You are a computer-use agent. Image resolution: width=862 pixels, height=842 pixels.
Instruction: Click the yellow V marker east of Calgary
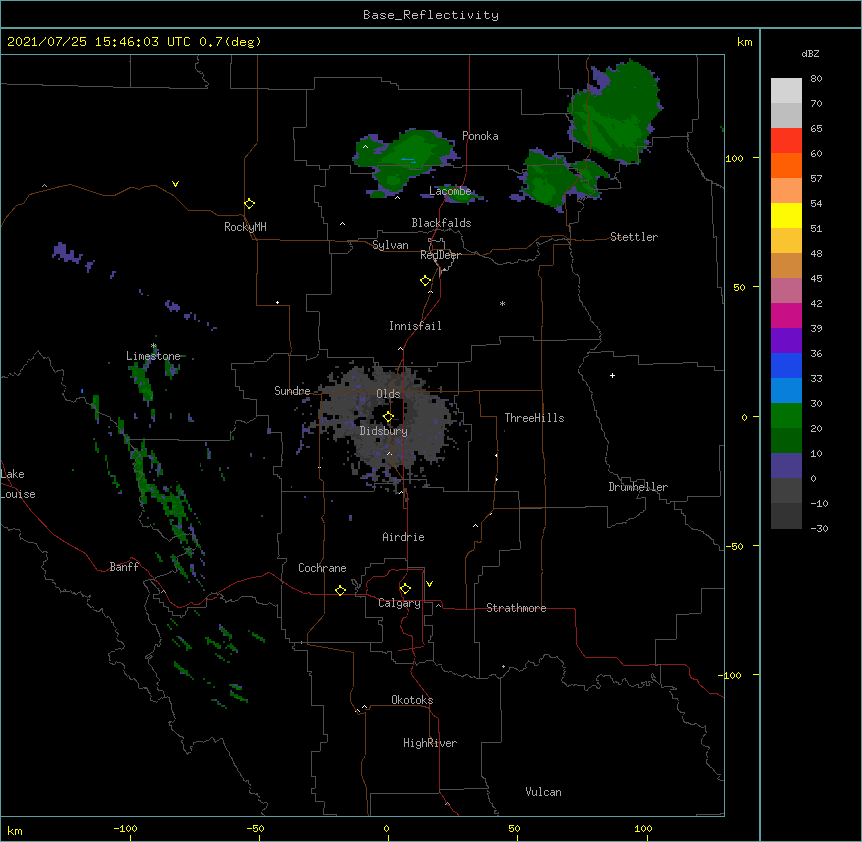[429, 584]
